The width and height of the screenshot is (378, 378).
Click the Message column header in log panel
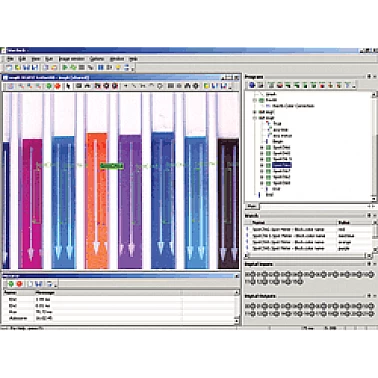(108, 293)
